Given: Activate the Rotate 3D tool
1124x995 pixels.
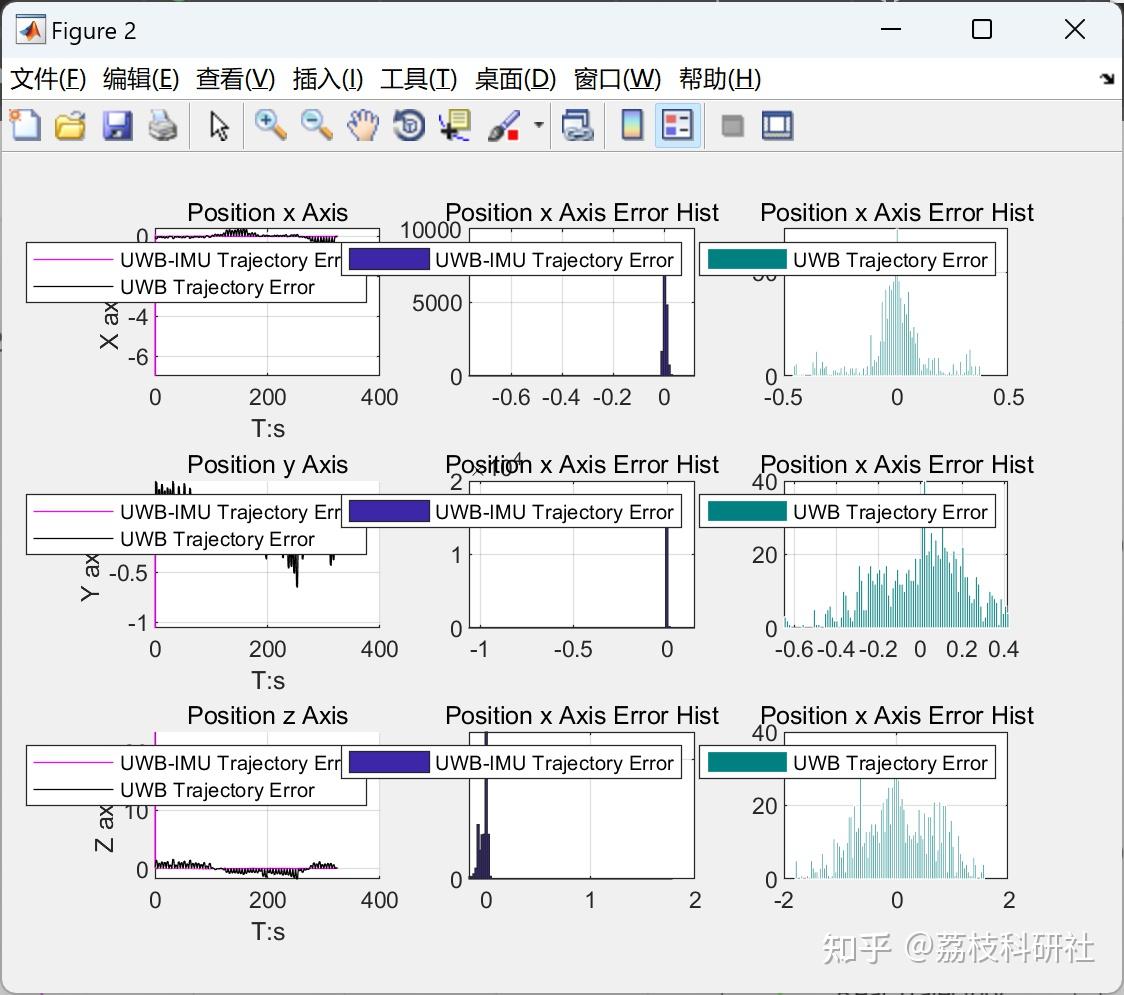Looking at the screenshot, I should click(409, 125).
